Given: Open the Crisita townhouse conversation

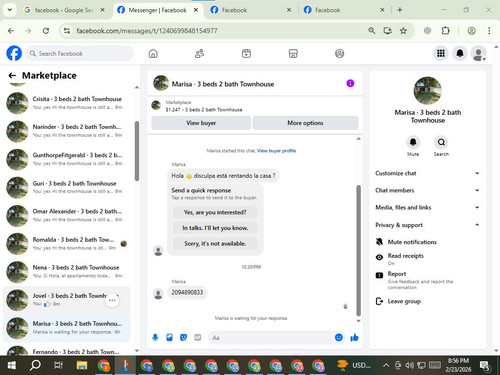Looking at the screenshot, I should coord(67,103).
